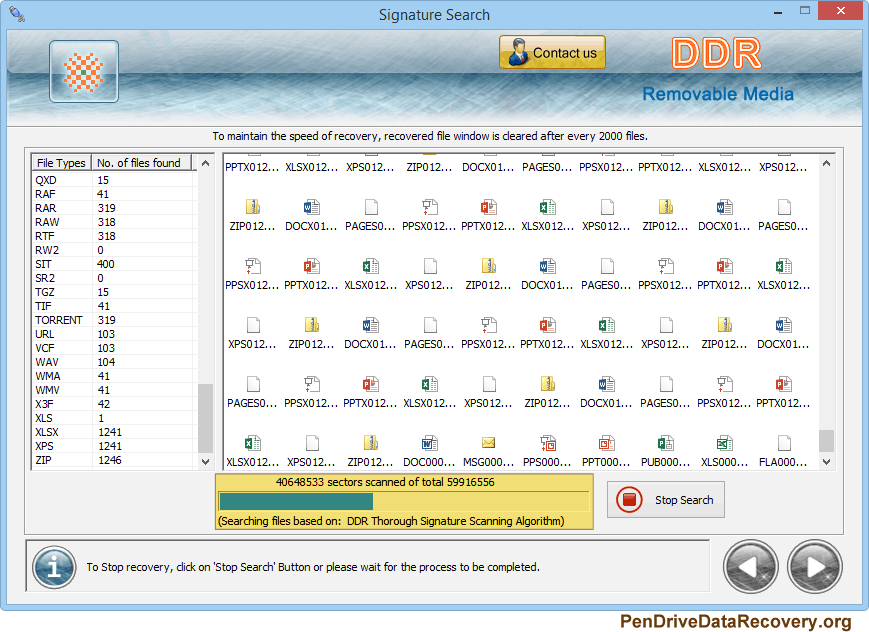Click the DDR checkered logo icon

click(x=83, y=71)
